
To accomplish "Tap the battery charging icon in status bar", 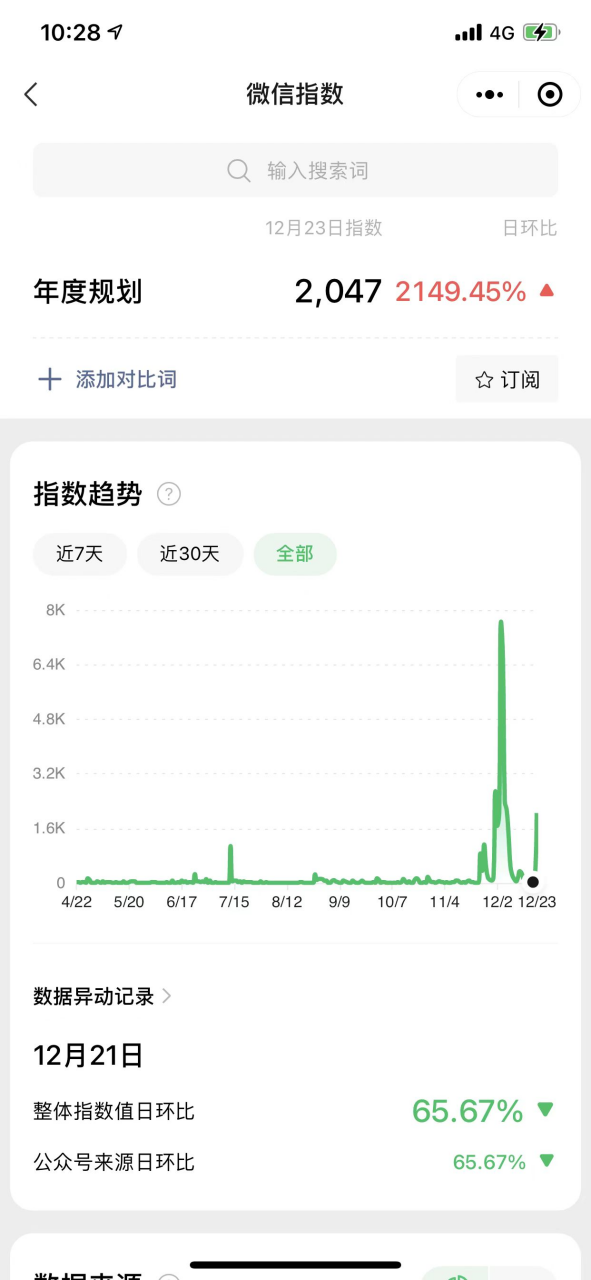I will (x=542, y=32).
